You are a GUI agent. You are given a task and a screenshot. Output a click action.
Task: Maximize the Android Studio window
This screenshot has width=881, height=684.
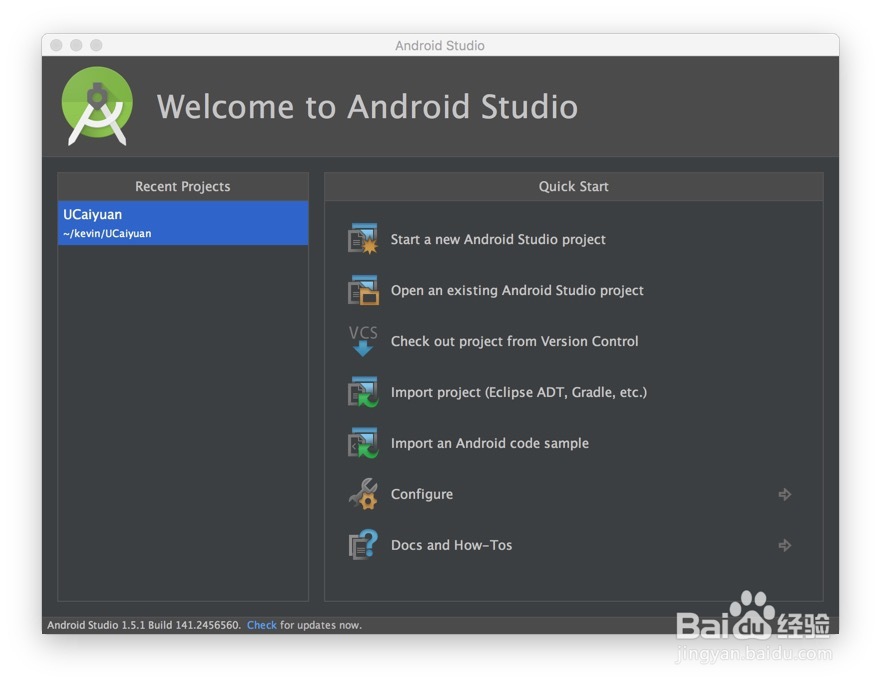(x=97, y=45)
